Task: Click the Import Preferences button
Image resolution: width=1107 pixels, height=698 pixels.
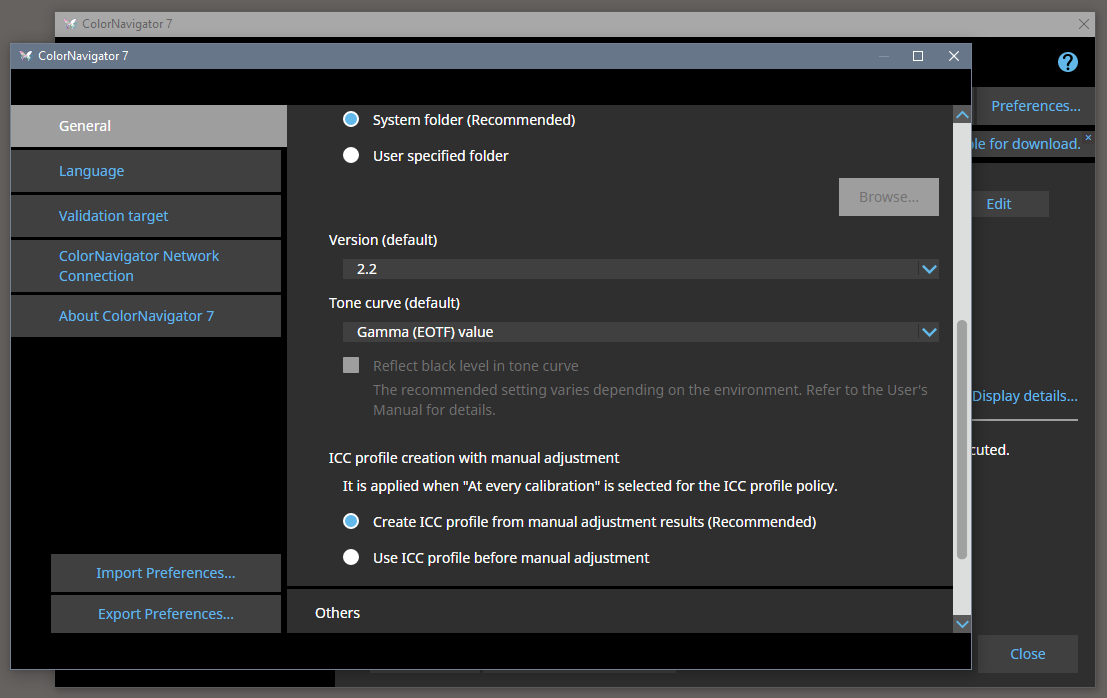Action: point(165,573)
